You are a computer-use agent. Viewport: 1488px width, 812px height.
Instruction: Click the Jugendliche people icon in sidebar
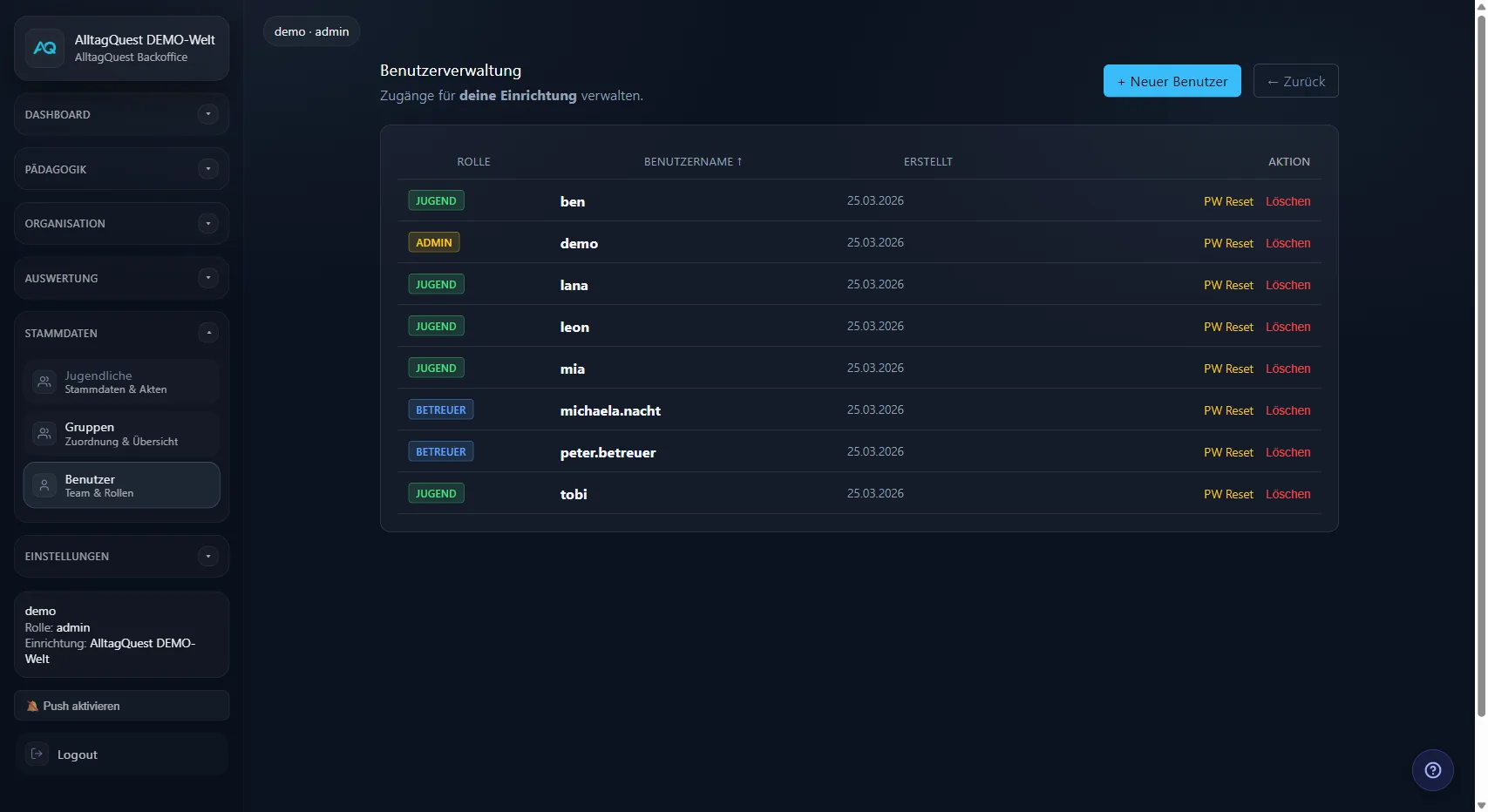44,382
